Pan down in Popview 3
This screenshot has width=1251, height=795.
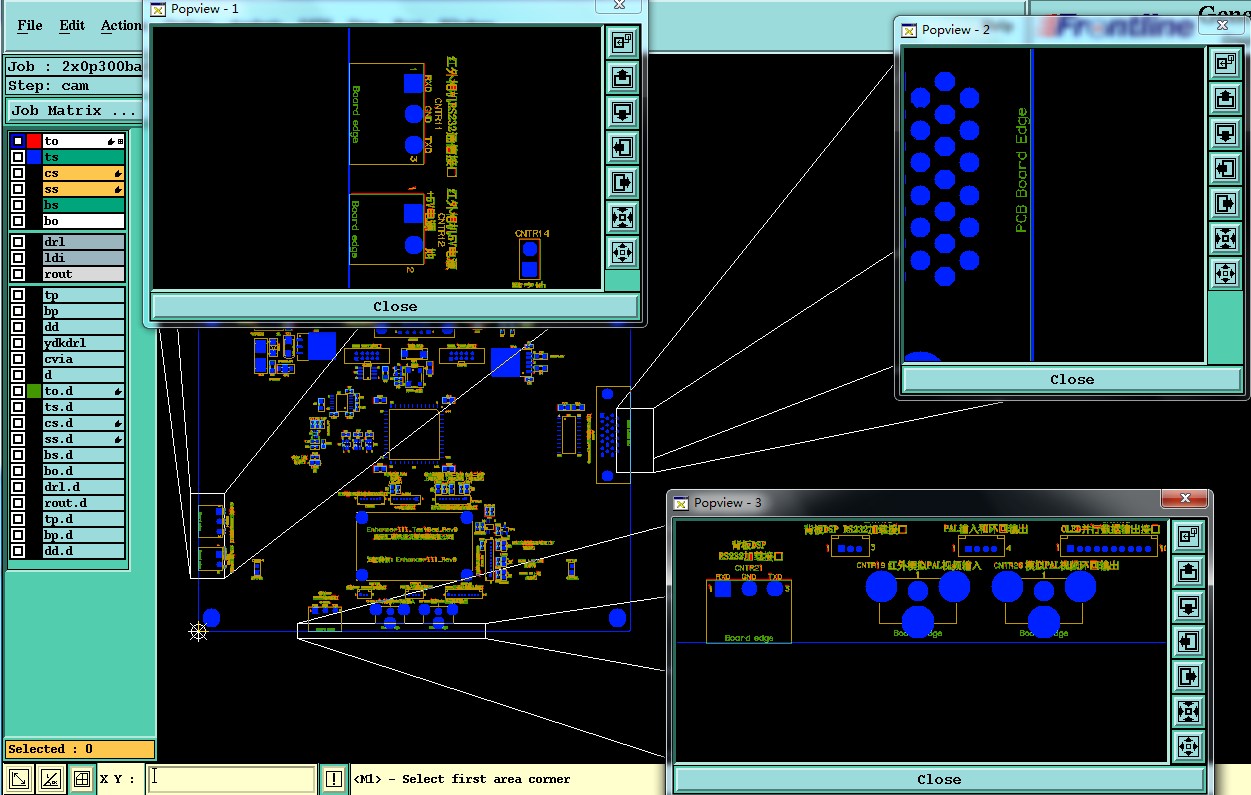pyautogui.click(x=1188, y=606)
